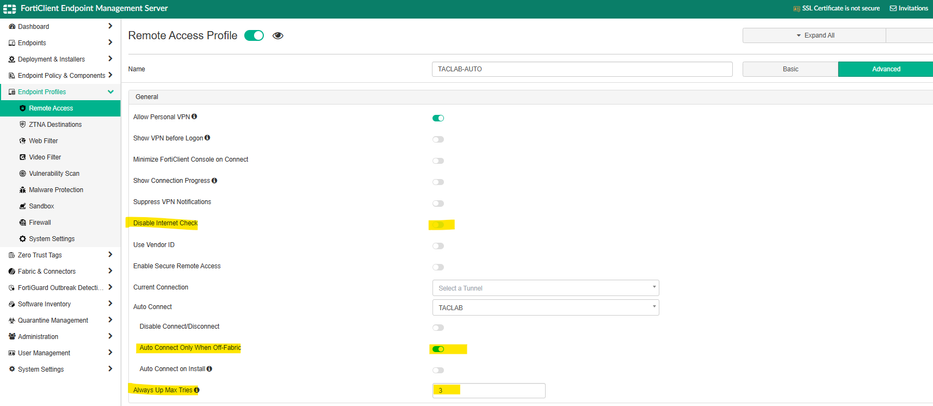
Task: Click info icon next to Show Connection Progress
Action: click(214, 180)
